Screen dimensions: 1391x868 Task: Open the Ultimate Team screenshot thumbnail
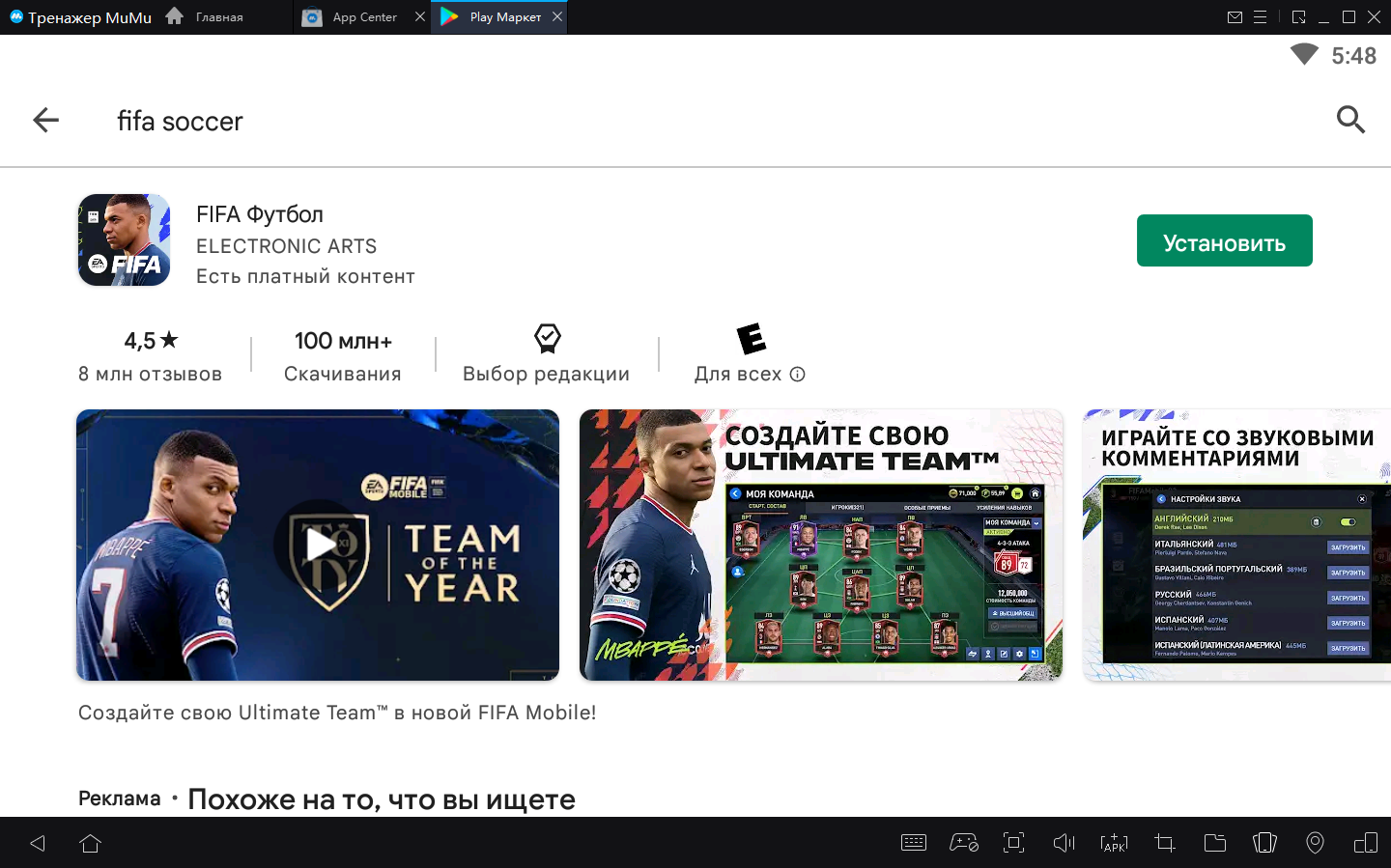tap(820, 545)
